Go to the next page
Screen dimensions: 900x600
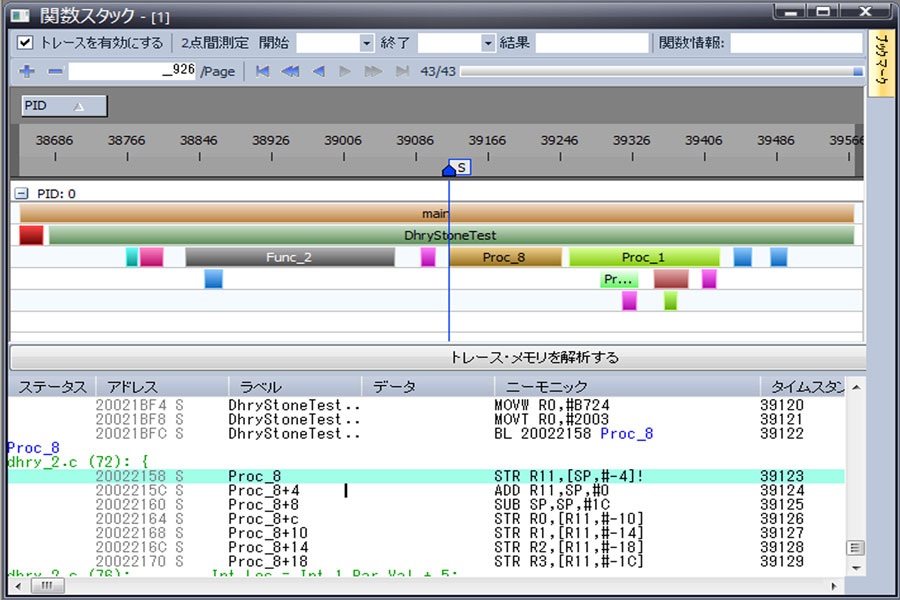[345, 71]
